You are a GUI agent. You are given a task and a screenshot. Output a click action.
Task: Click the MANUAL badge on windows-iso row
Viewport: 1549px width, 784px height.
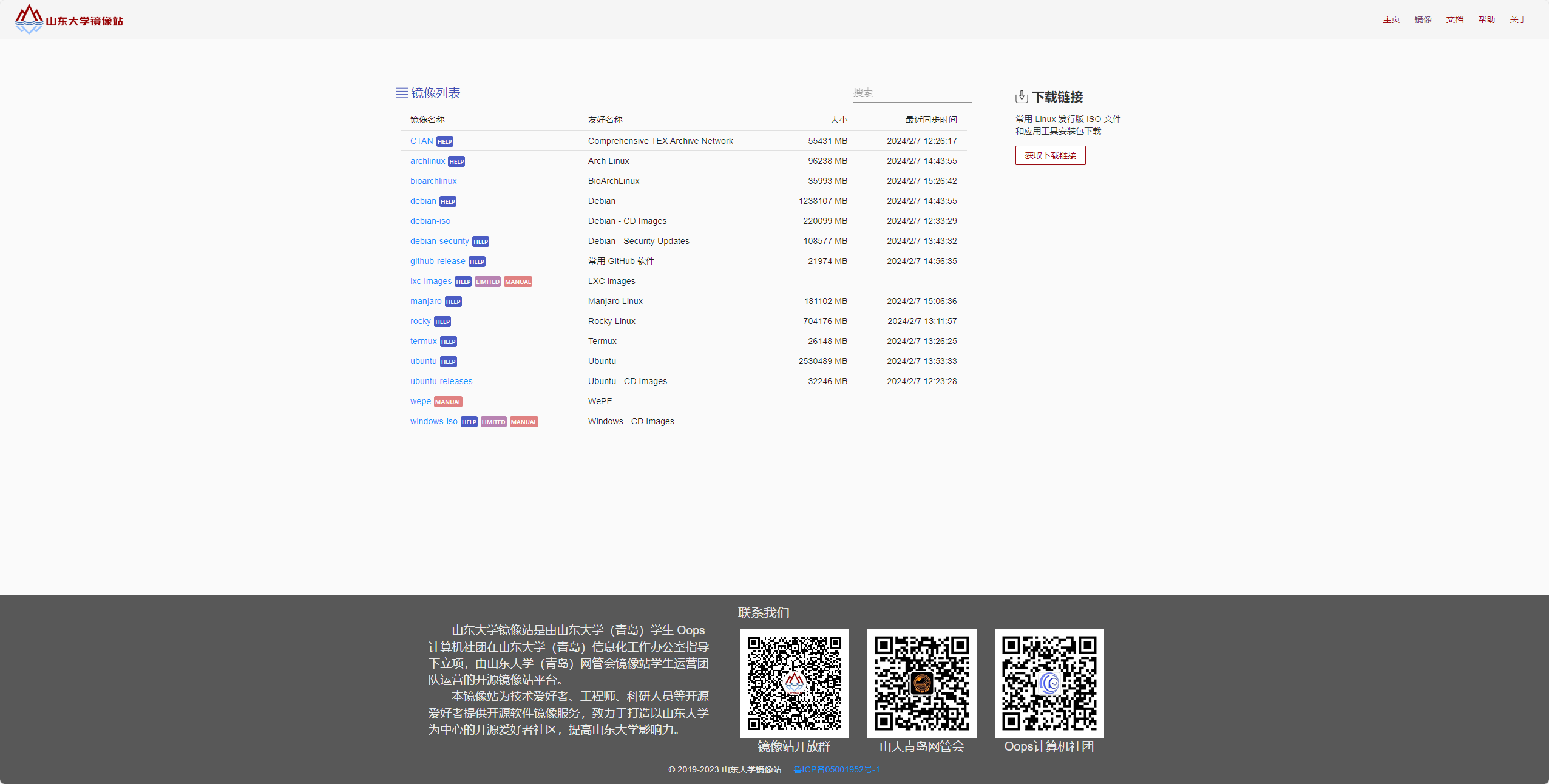tap(524, 422)
